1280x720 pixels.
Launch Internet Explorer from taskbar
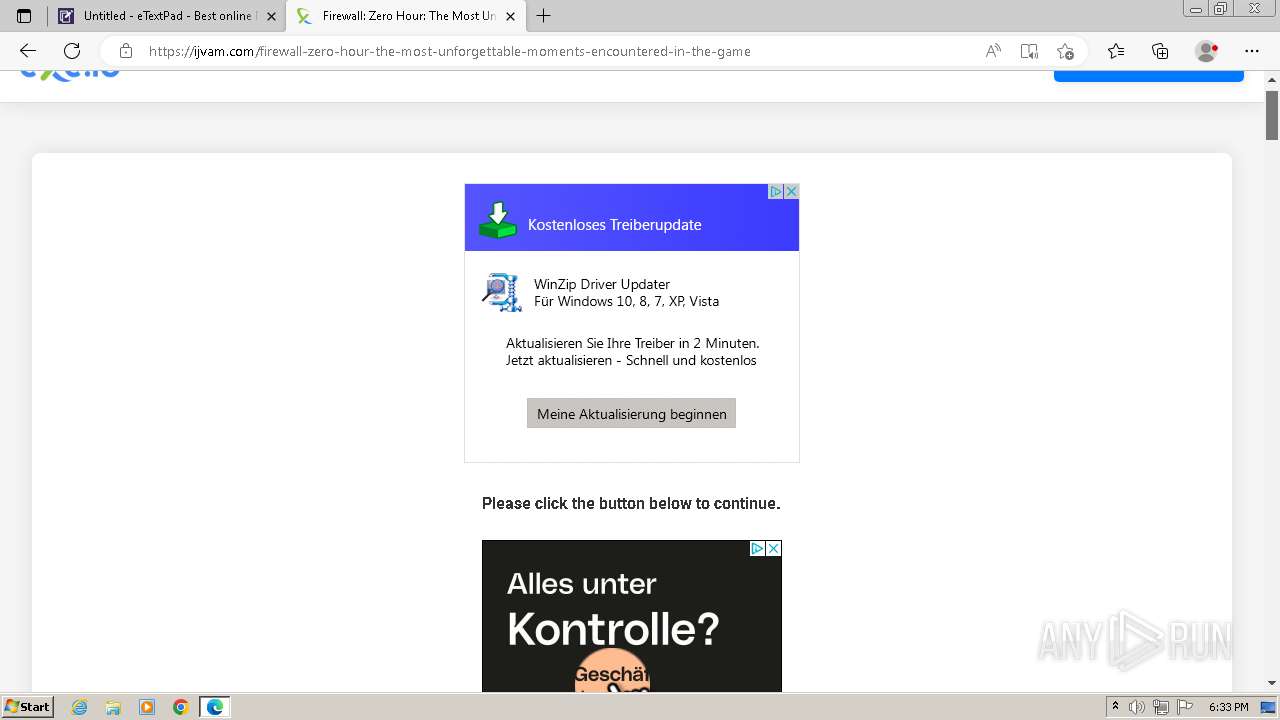click(x=80, y=707)
